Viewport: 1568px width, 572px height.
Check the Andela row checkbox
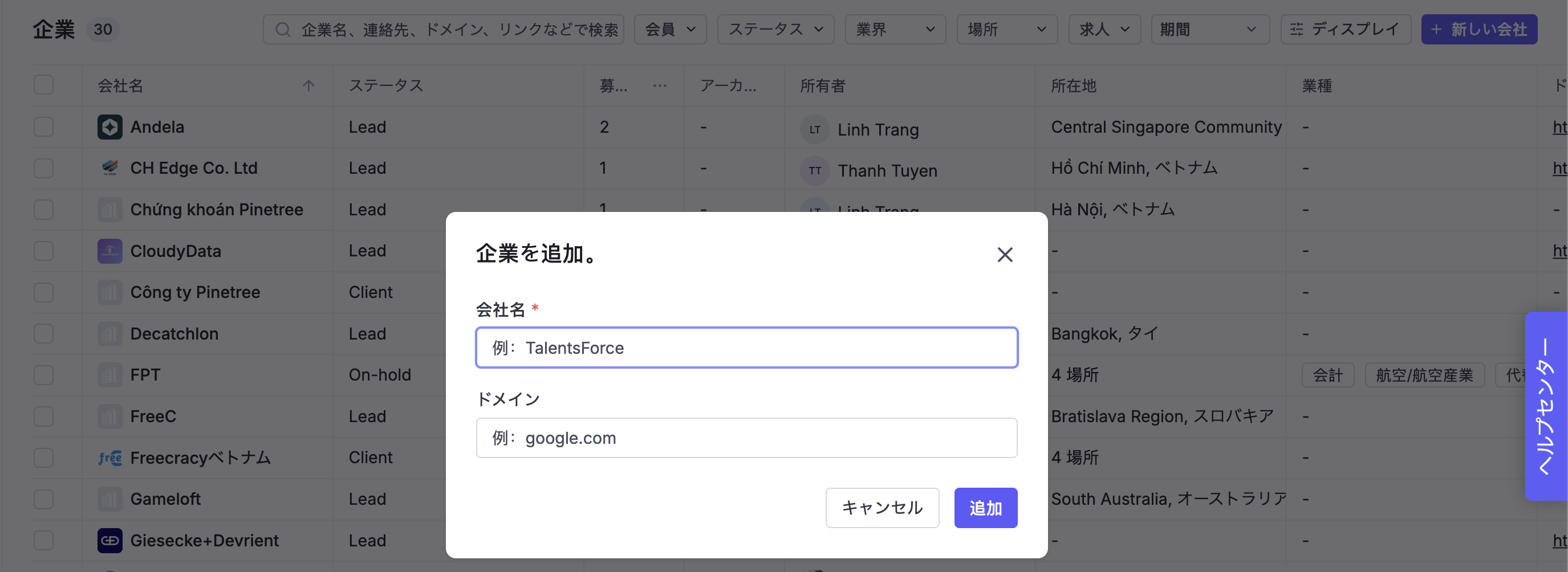tap(44, 127)
